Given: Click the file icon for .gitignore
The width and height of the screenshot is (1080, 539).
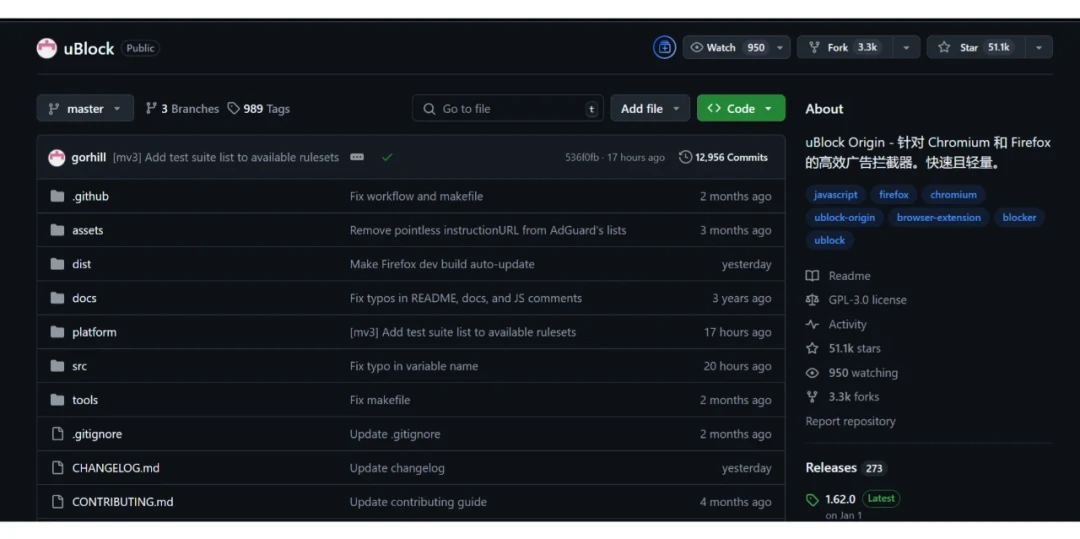Looking at the screenshot, I should 58,434.
